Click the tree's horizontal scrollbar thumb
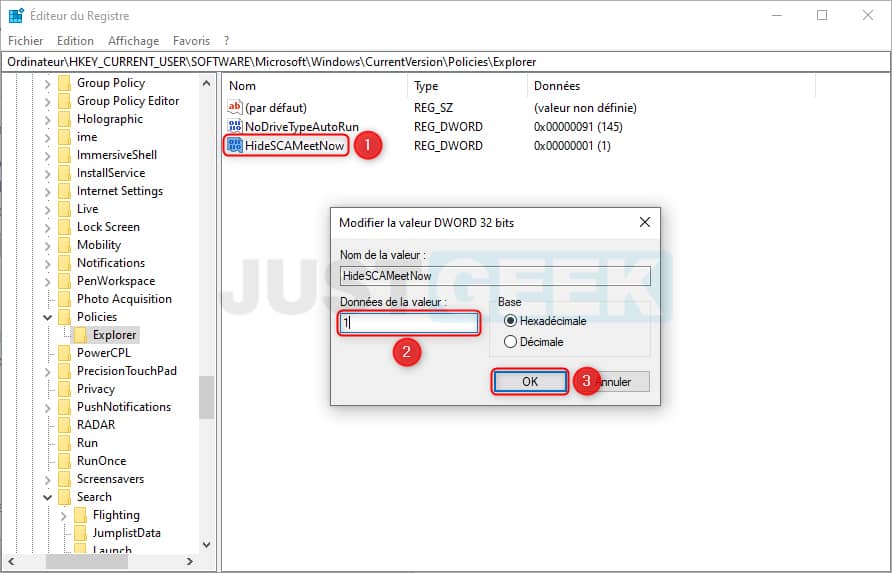The height and width of the screenshot is (573, 892). tap(86, 562)
